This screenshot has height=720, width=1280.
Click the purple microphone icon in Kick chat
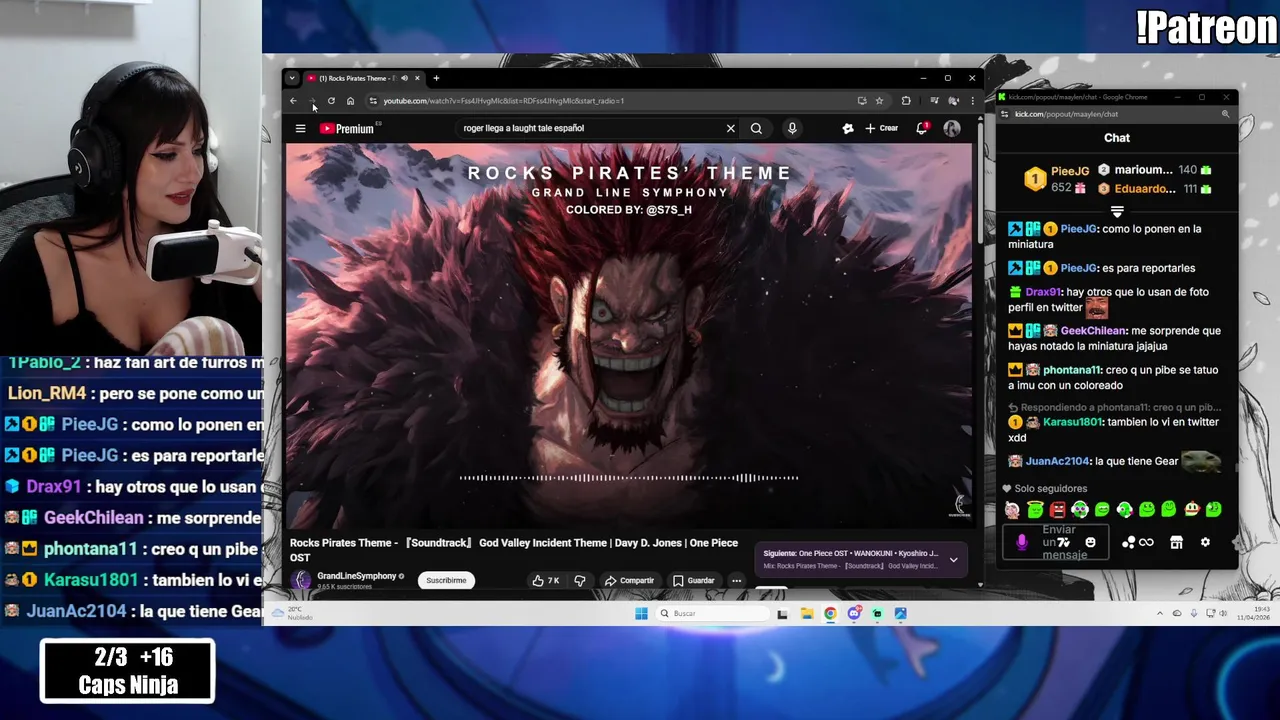[x=1022, y=542]
